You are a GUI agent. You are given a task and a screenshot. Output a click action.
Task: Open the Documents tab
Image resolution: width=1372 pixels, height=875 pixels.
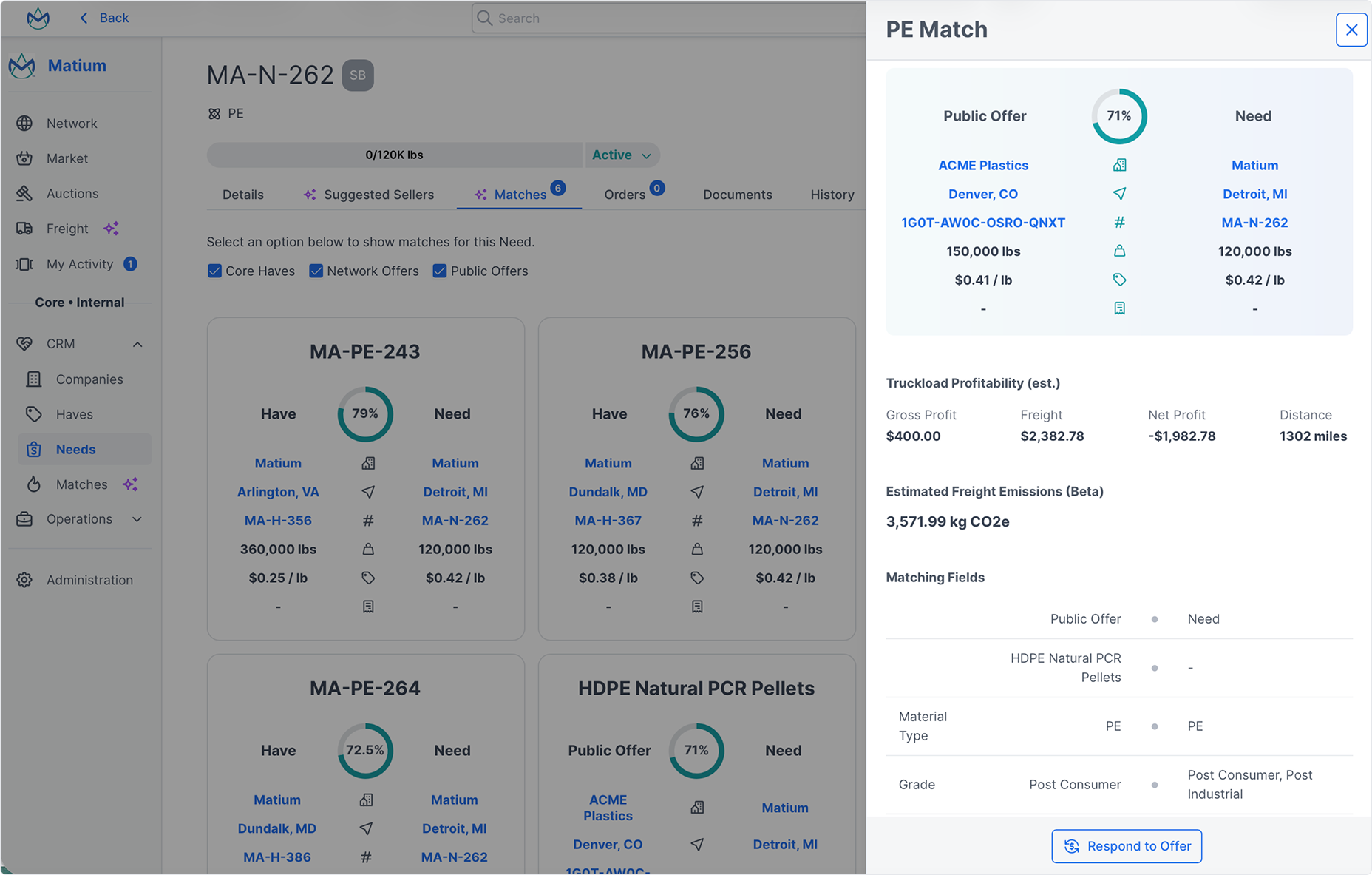[x=737, y=194]
